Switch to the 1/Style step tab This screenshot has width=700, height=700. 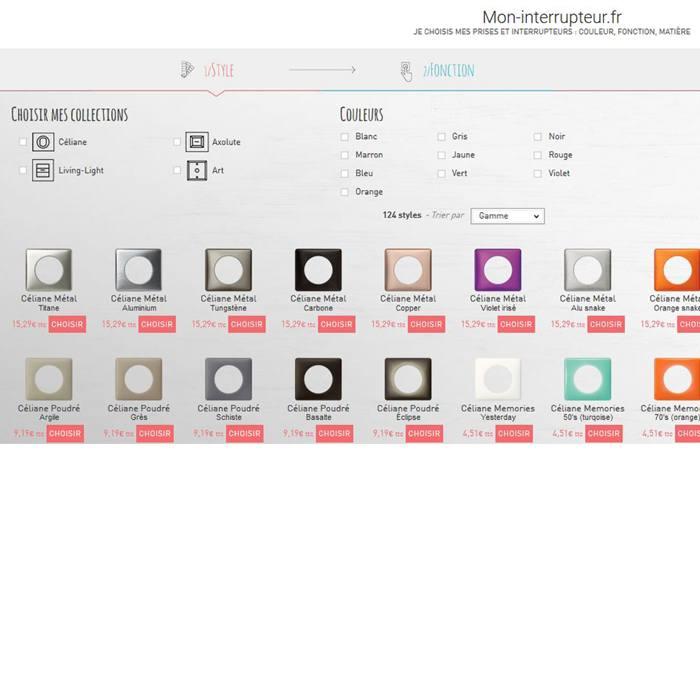(219, 71)
